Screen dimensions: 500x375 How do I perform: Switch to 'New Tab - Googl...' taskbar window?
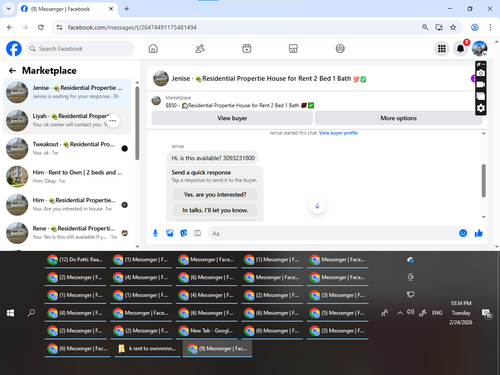(x=206, y=331)
